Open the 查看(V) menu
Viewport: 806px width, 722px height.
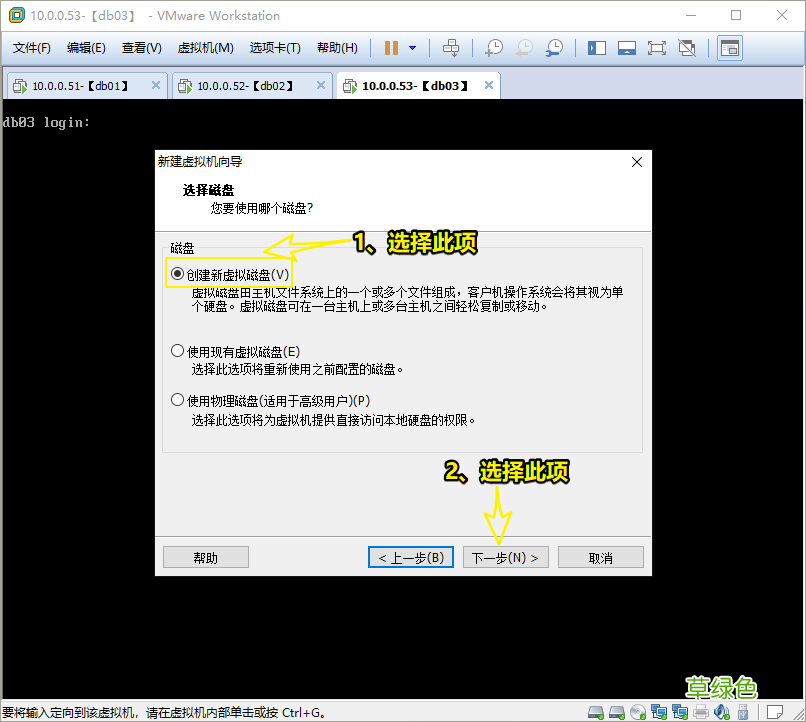click(x=141, y=48)
